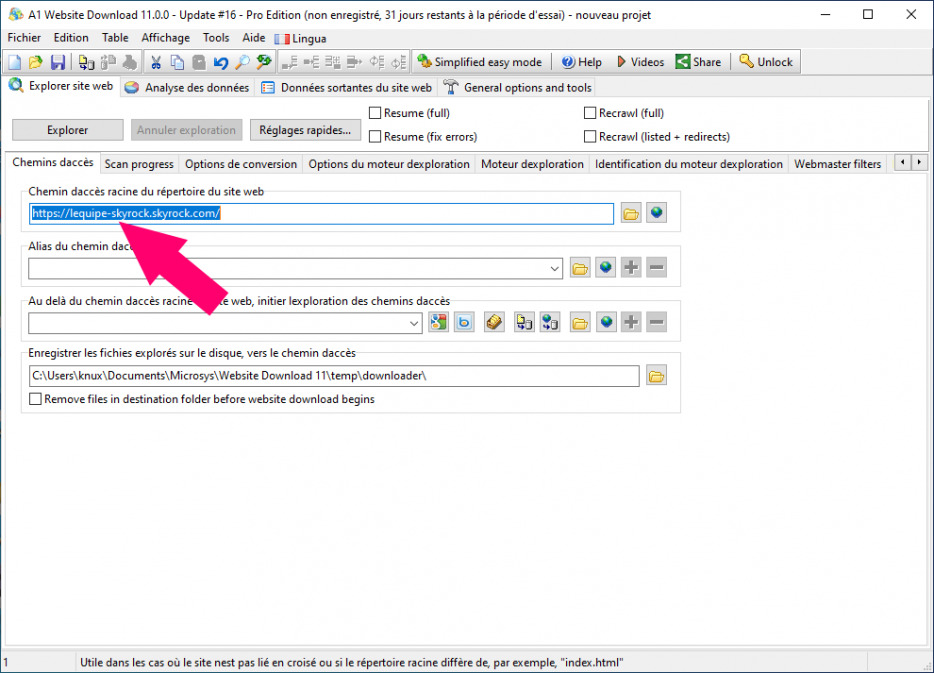
Task: Open General options and tools tab
Action: click(x=518, y=88)
